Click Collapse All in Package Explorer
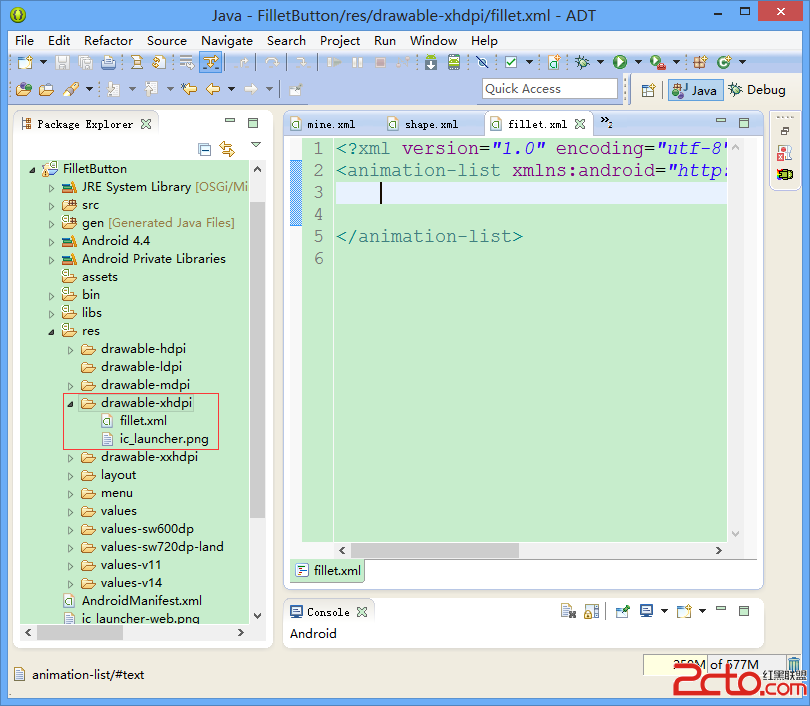Screen dimensions: 810x706 [205, 149]
